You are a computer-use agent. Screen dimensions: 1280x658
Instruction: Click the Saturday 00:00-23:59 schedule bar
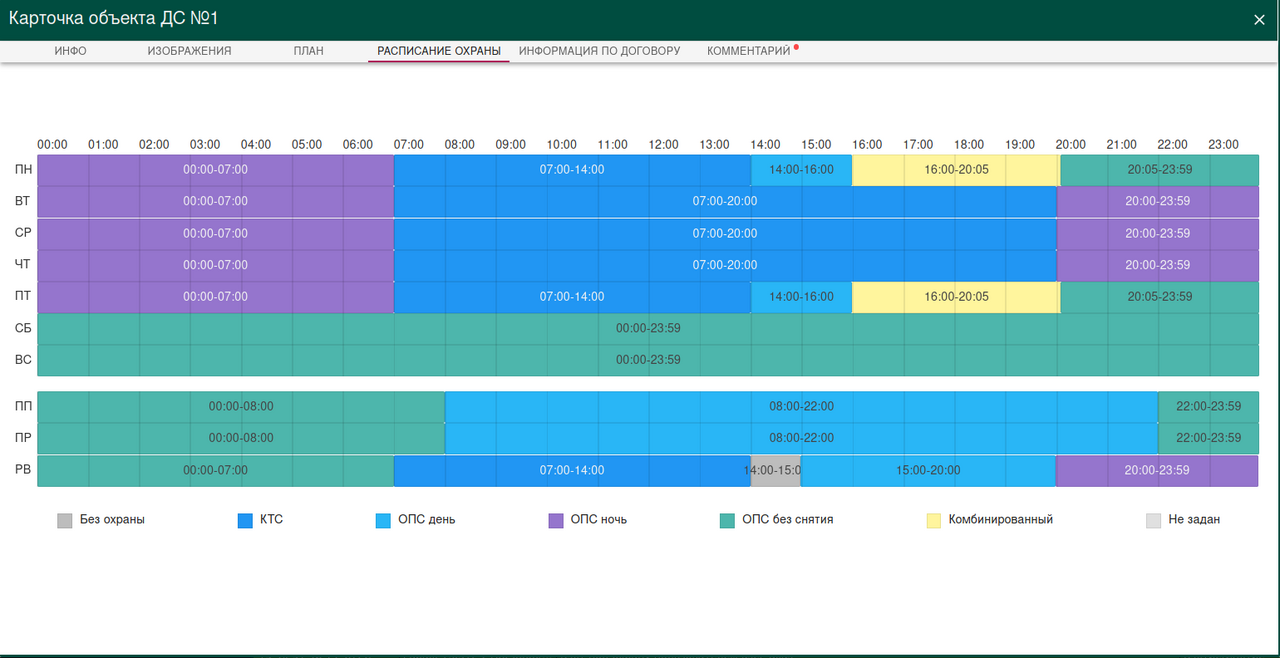pyautogui.click(x=648, y=329)
